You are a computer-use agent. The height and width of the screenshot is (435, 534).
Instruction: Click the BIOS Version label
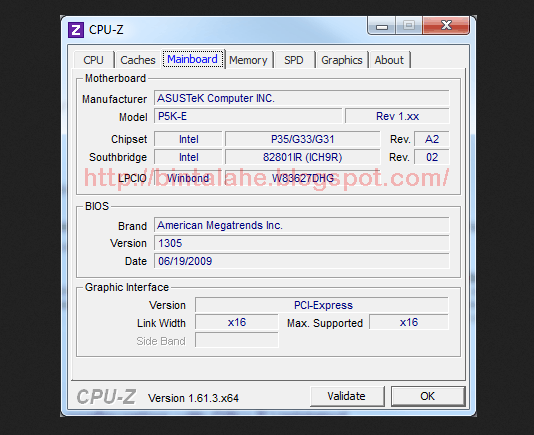(x=128, y=243)
